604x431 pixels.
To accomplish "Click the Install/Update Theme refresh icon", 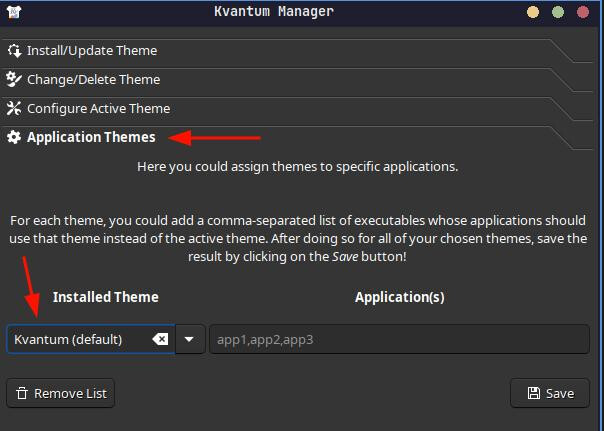I will 14,51.
